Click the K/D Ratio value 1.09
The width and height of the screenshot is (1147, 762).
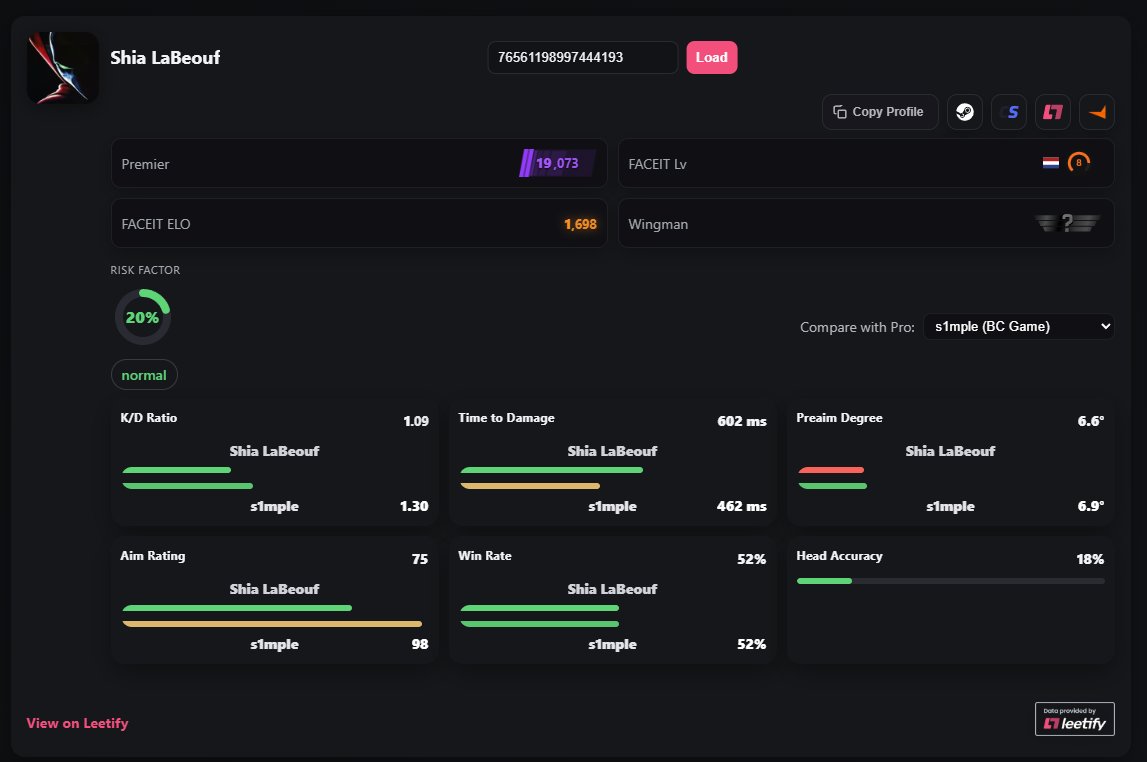(415, 421)
